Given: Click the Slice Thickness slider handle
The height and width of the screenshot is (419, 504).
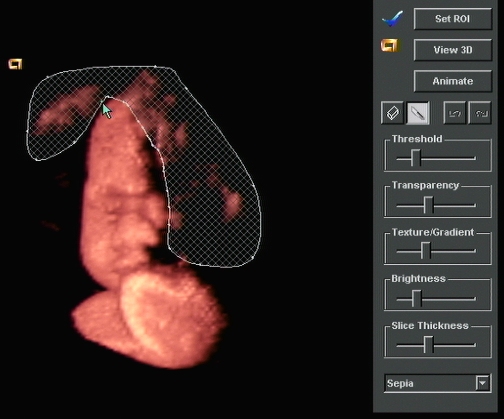Looking at the screenshot, I should tap(428, 345).
